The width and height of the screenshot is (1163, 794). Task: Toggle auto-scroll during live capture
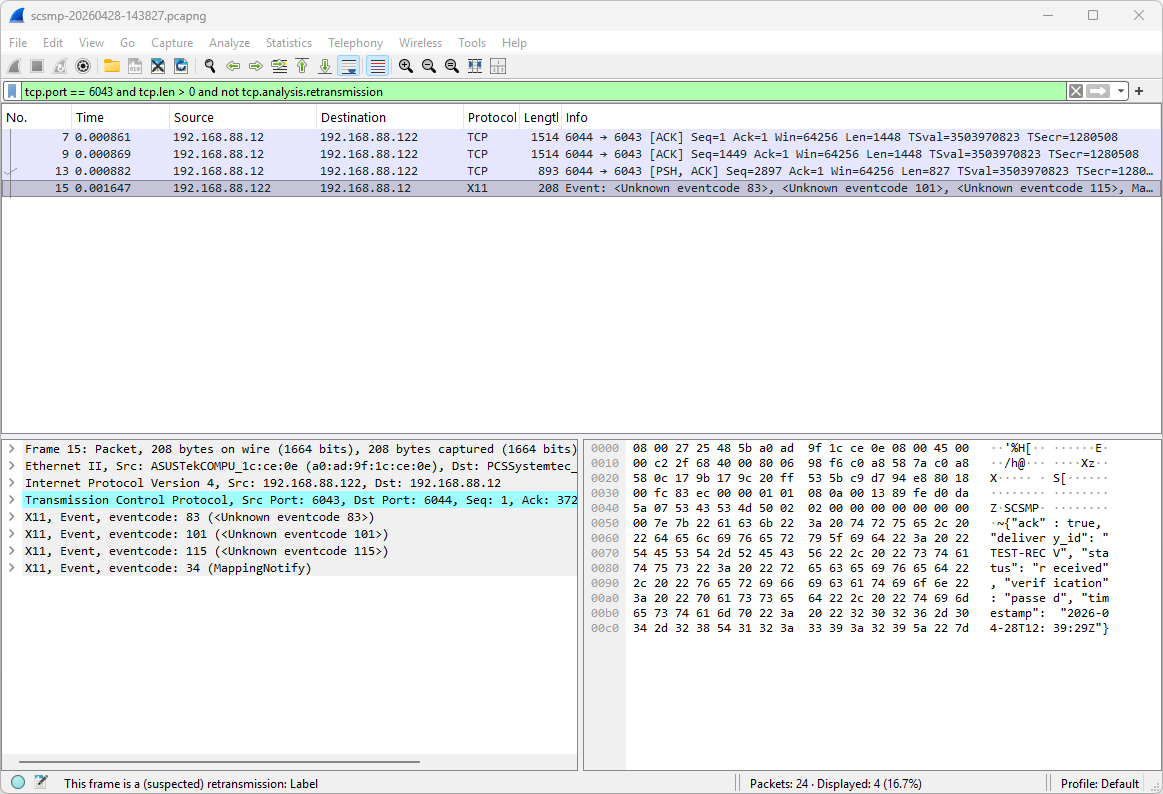349,66
